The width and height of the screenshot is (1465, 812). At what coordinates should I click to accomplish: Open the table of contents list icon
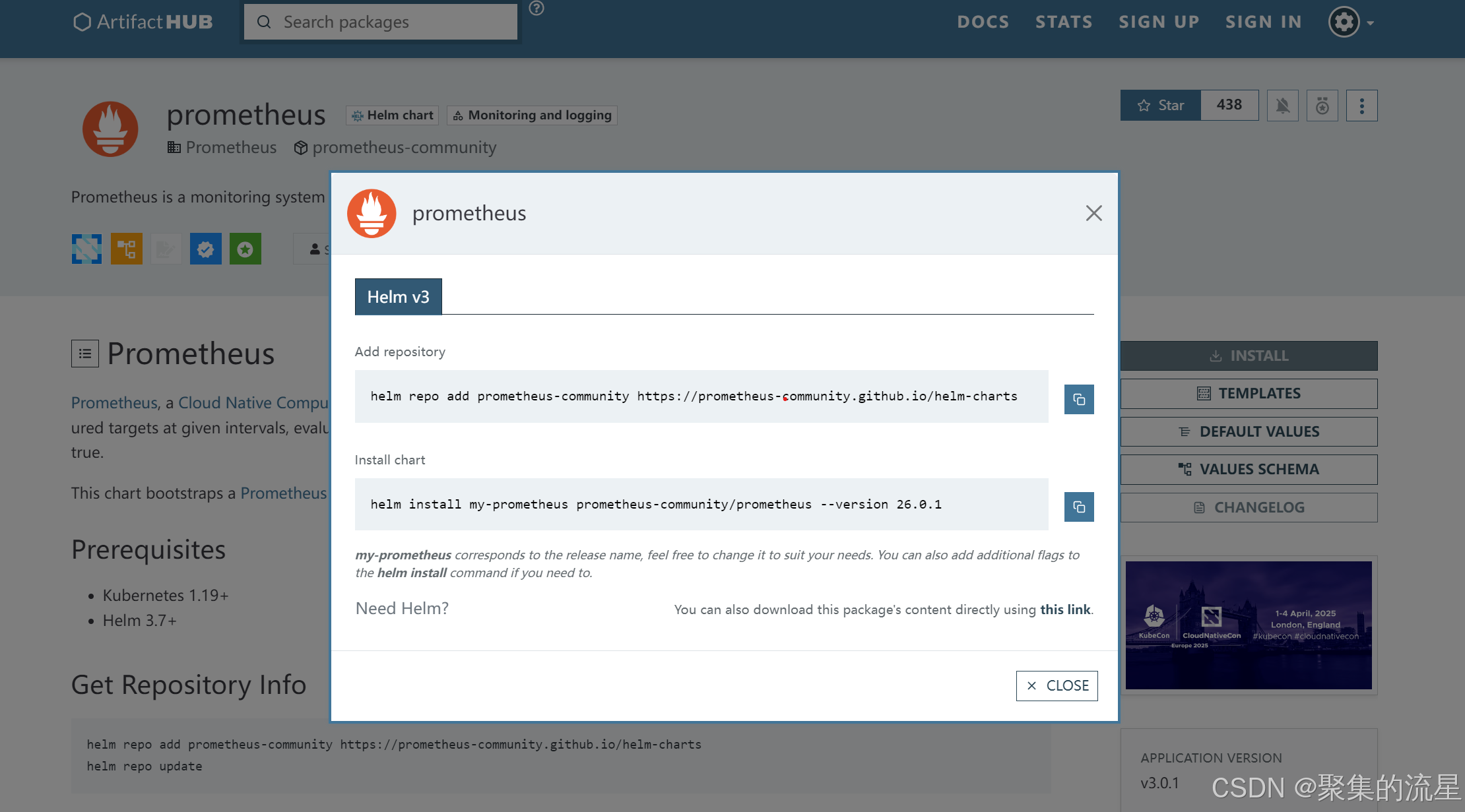coord(85,354)
